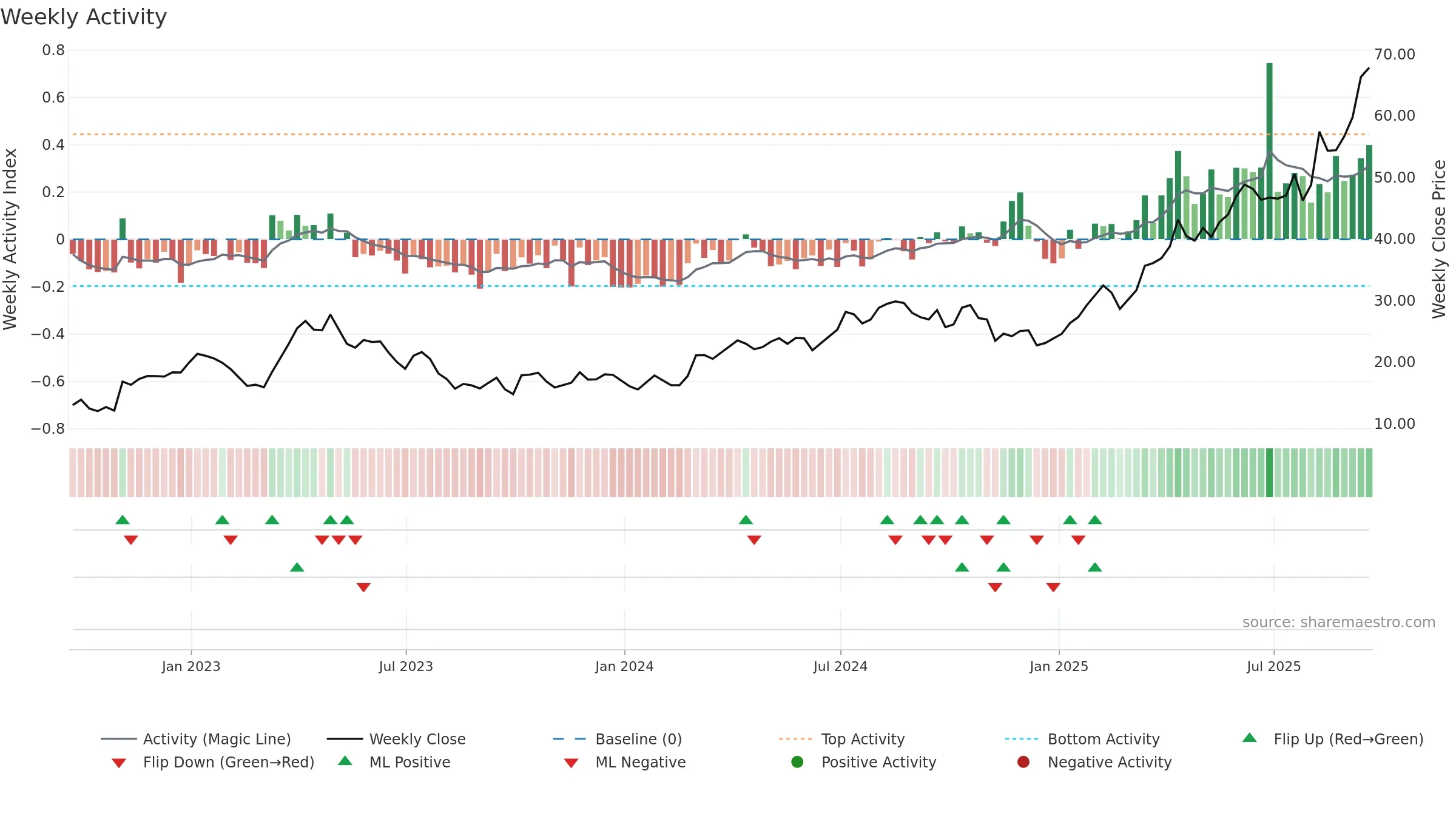This screenshot has width=1456, height=819.
Task: Click the Jan 2023 x-axis label
Action: [191, 667]
